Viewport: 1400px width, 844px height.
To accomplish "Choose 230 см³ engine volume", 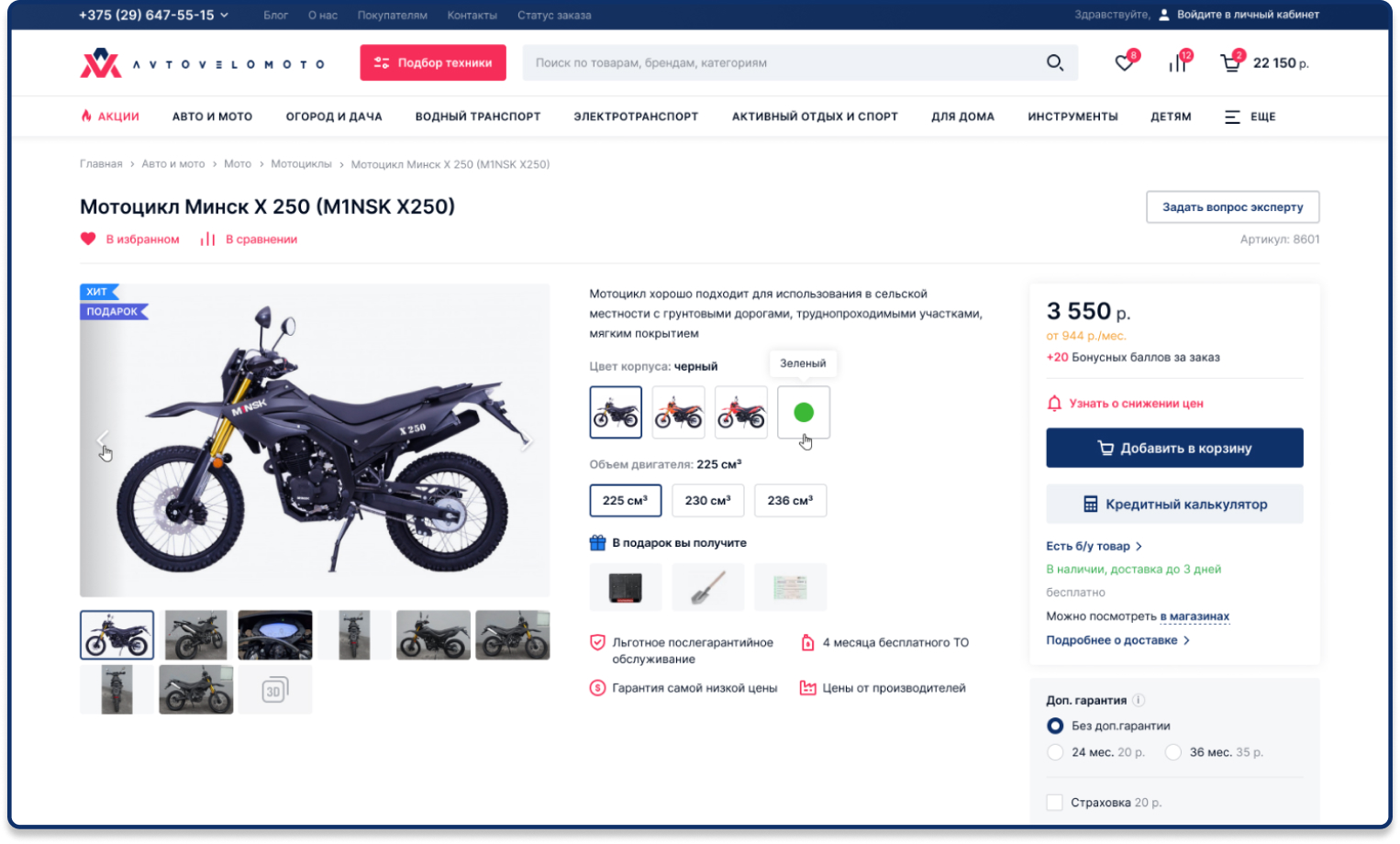I will tap(708, 501).
